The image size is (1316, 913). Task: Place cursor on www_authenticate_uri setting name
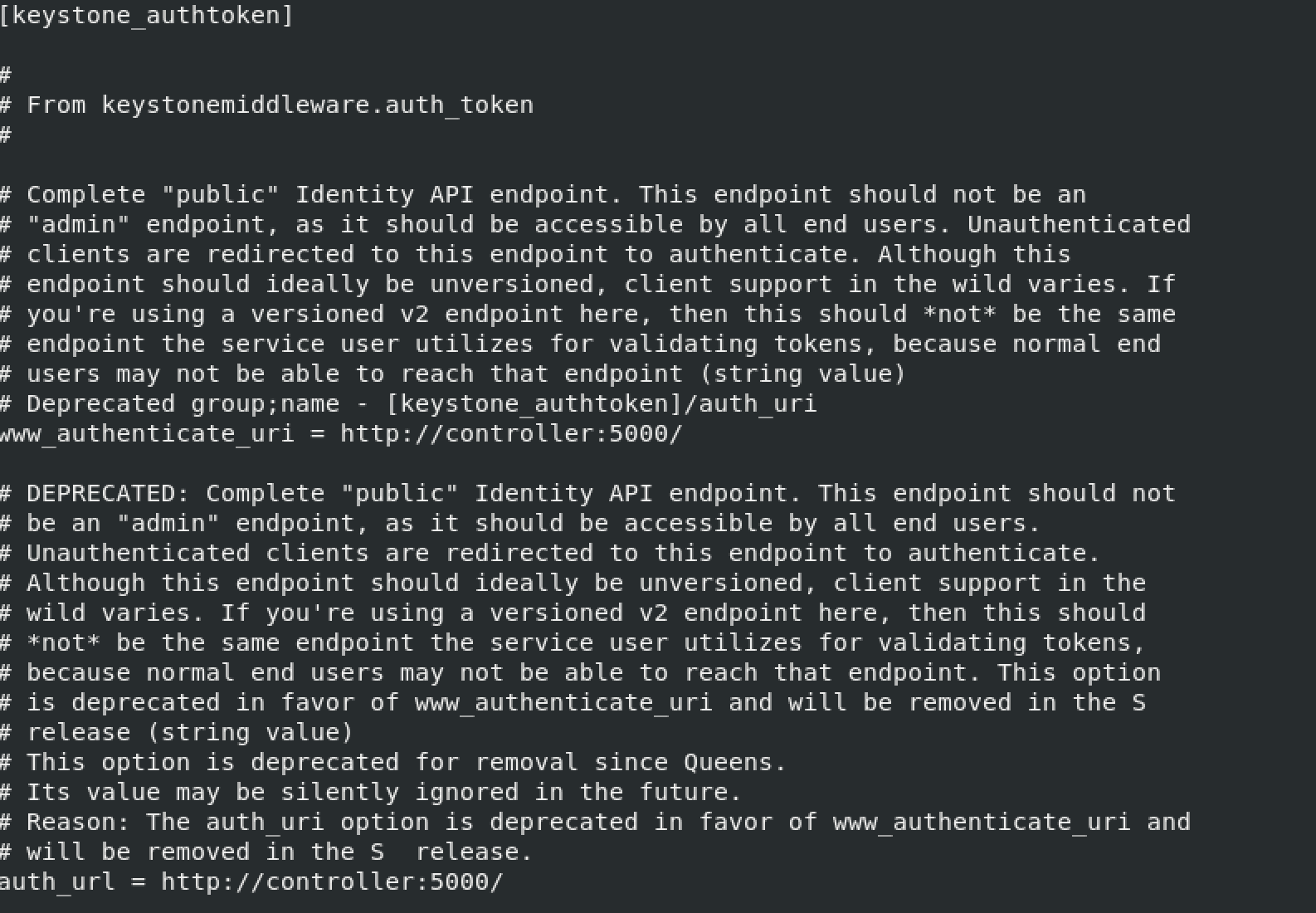point(147,434)
